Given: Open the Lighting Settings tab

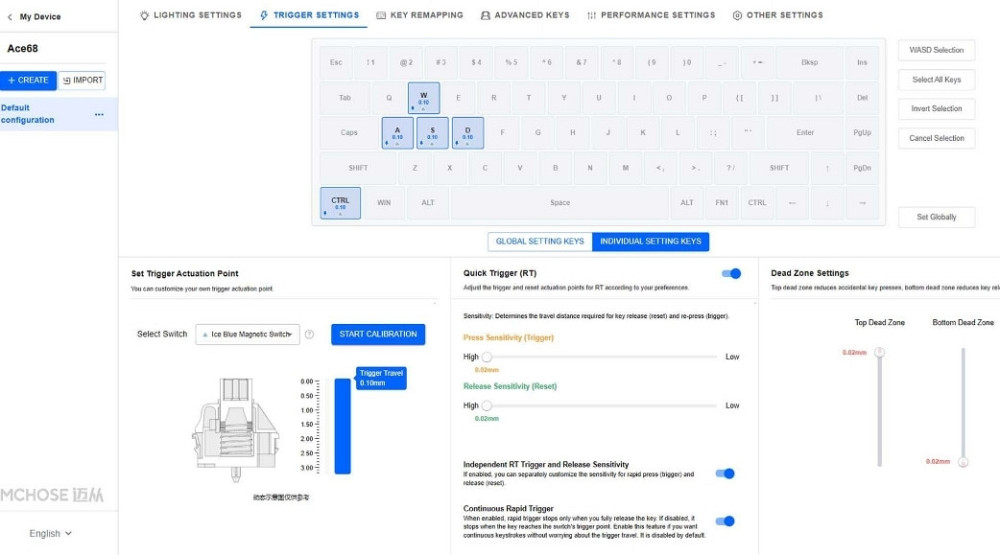Looking at the screenshot, I should click(x=190, y=15).
